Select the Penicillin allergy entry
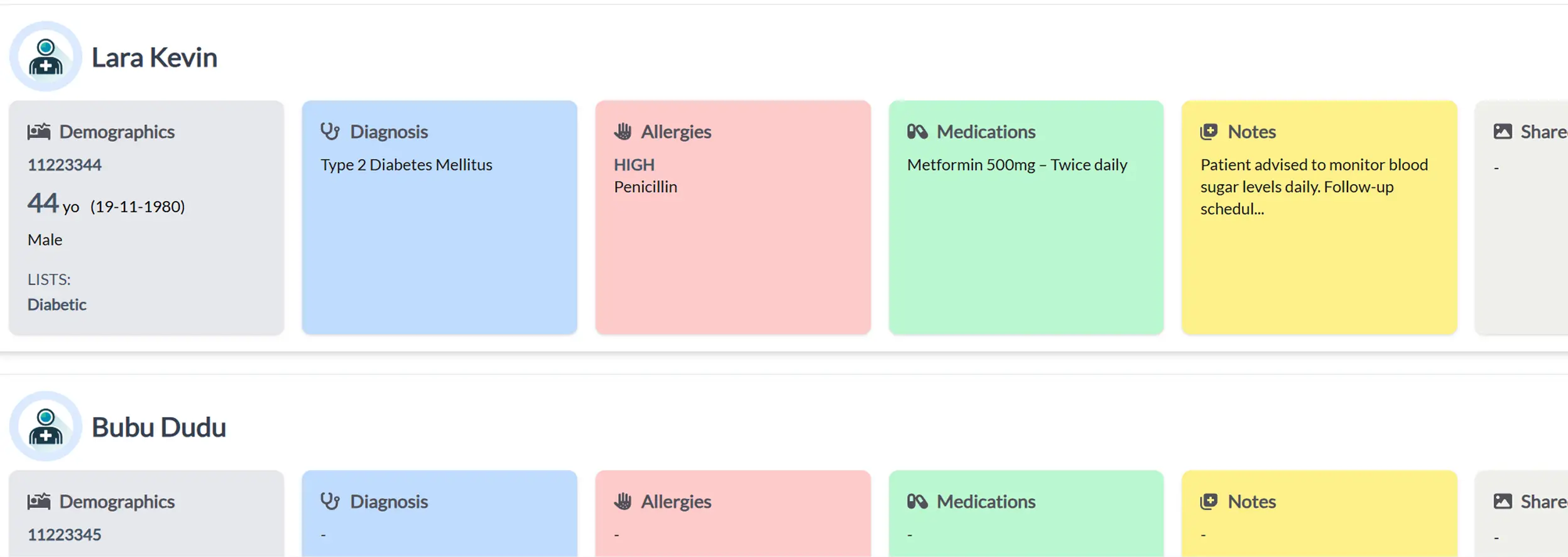Screen dimensions: 1568x557 pyautogui.click(x=645, y=187)
